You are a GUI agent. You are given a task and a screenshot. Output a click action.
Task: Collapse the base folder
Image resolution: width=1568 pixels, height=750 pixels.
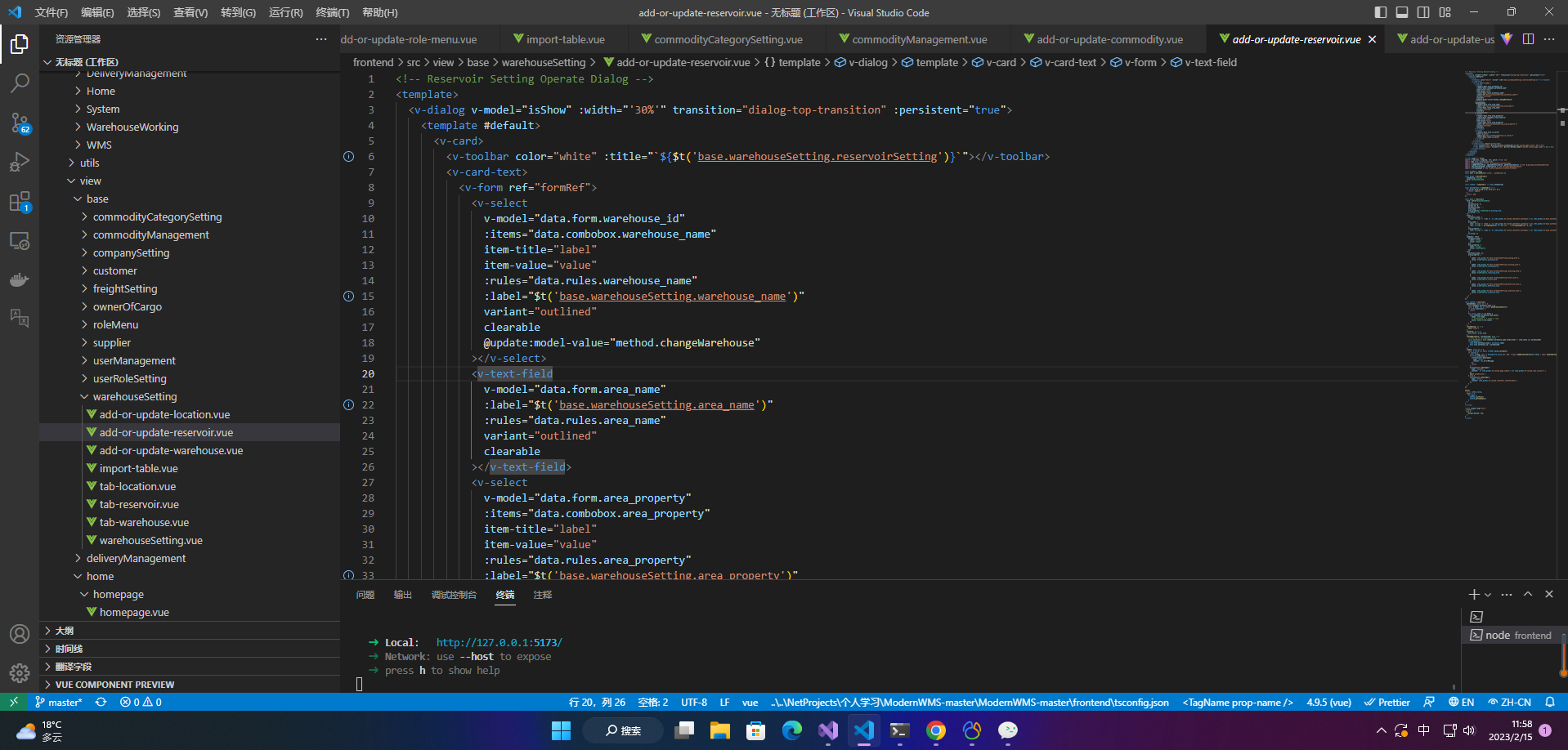pyautogui.click(x=97, y=199)
